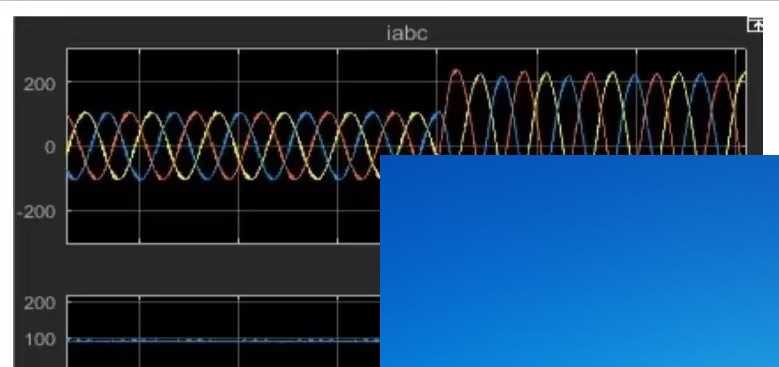Click the rightmost yellow peak at the plot edge
Screen dimensions: 779x367
click(x=743, y=74)
